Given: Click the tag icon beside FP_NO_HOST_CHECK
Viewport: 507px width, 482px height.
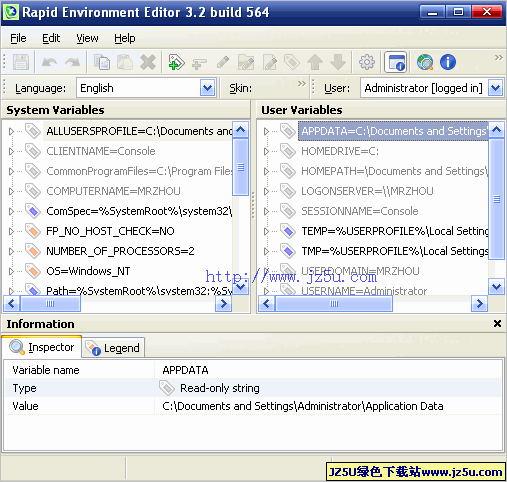Looking at the screenshot, I should click(x=33, y=231).
